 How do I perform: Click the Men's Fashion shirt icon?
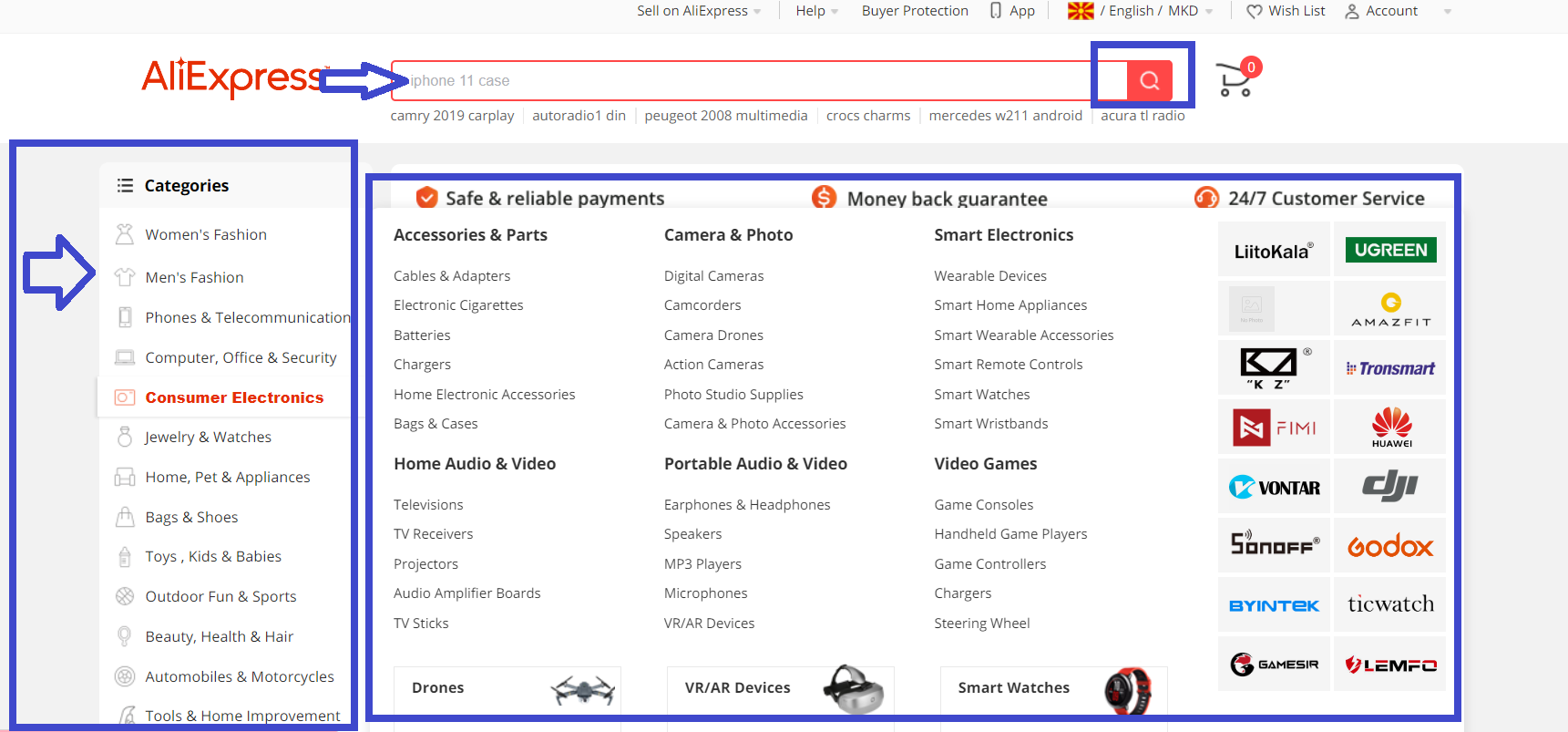point(125,277)
